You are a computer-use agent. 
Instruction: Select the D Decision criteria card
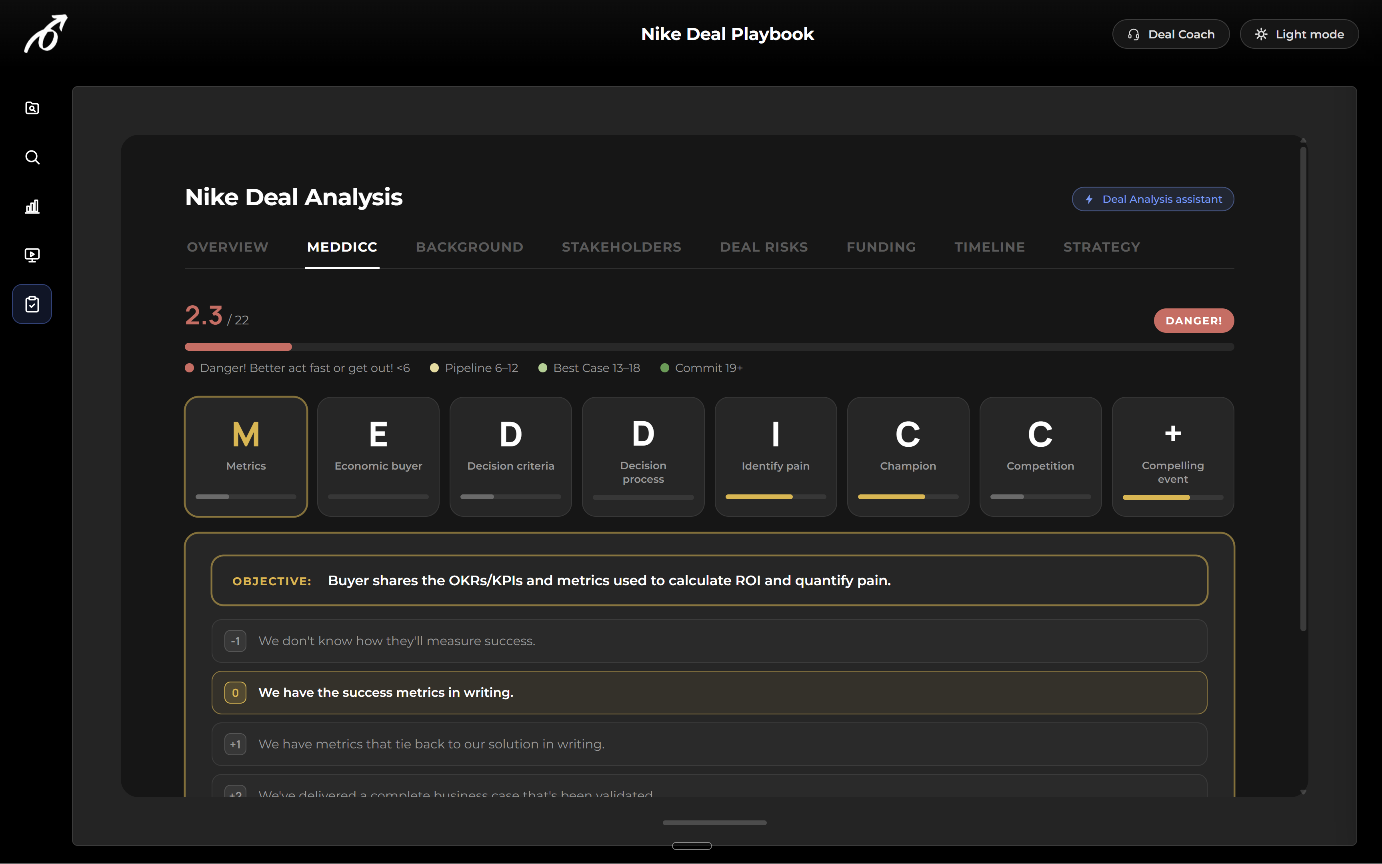511,457
